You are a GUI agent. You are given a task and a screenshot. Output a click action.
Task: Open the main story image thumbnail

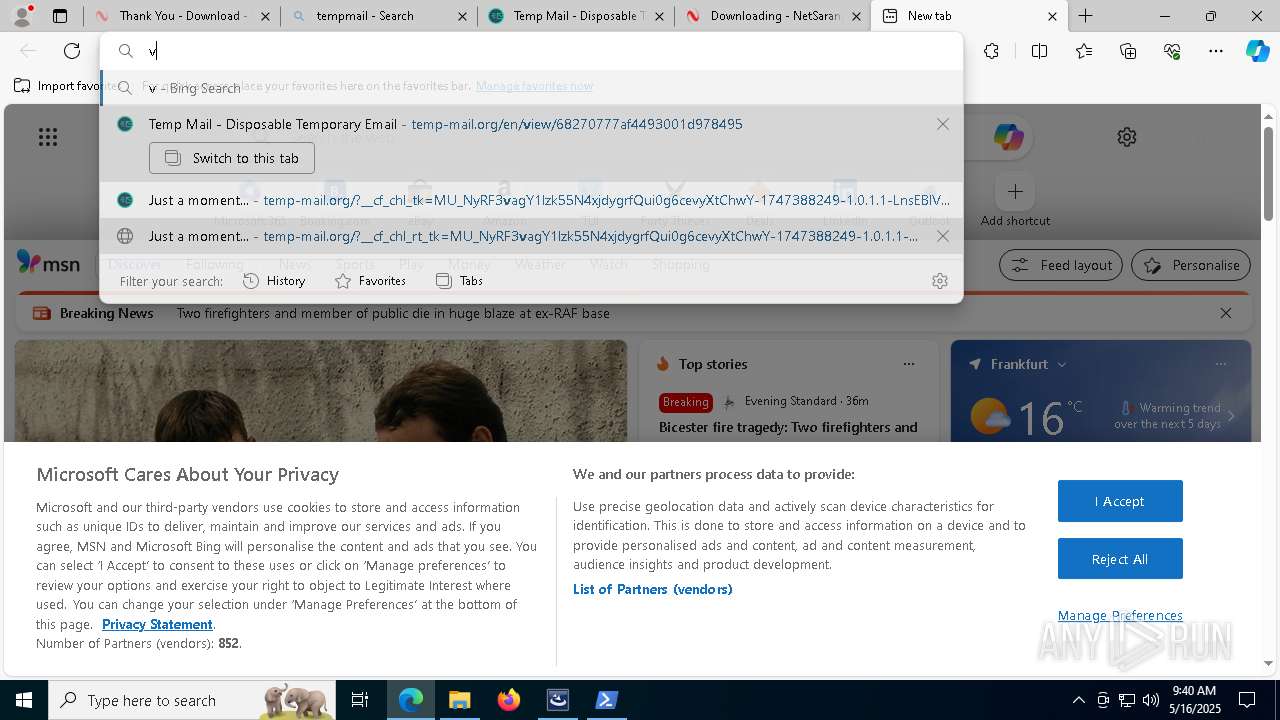(x=321, y=391)
